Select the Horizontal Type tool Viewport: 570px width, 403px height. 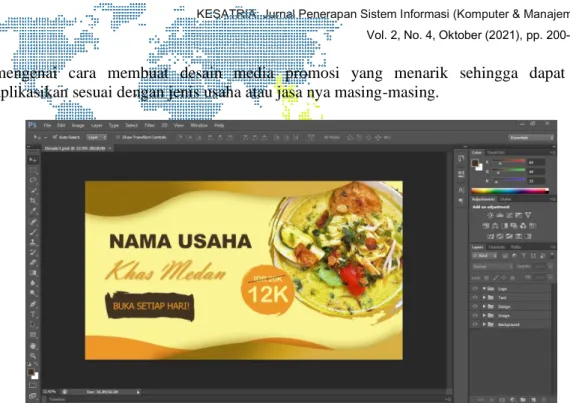click(33, 314)
